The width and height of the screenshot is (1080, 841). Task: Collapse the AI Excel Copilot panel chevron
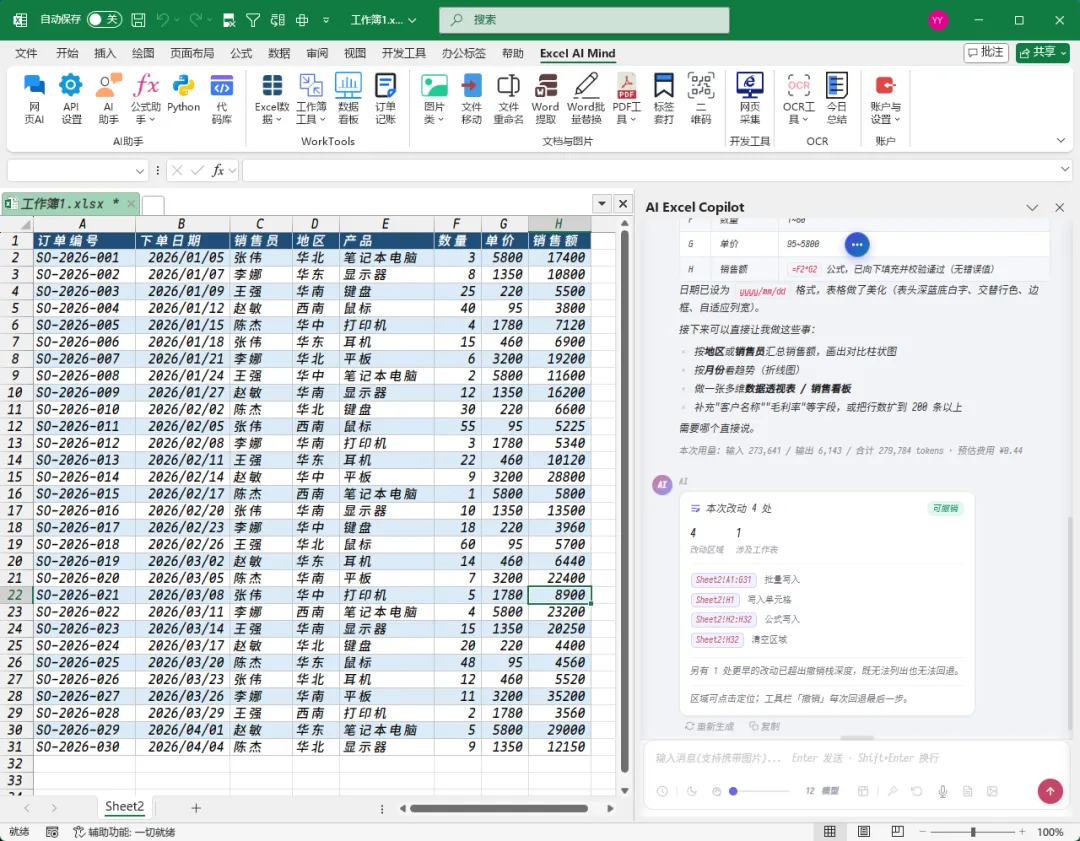click(1032, 207)
